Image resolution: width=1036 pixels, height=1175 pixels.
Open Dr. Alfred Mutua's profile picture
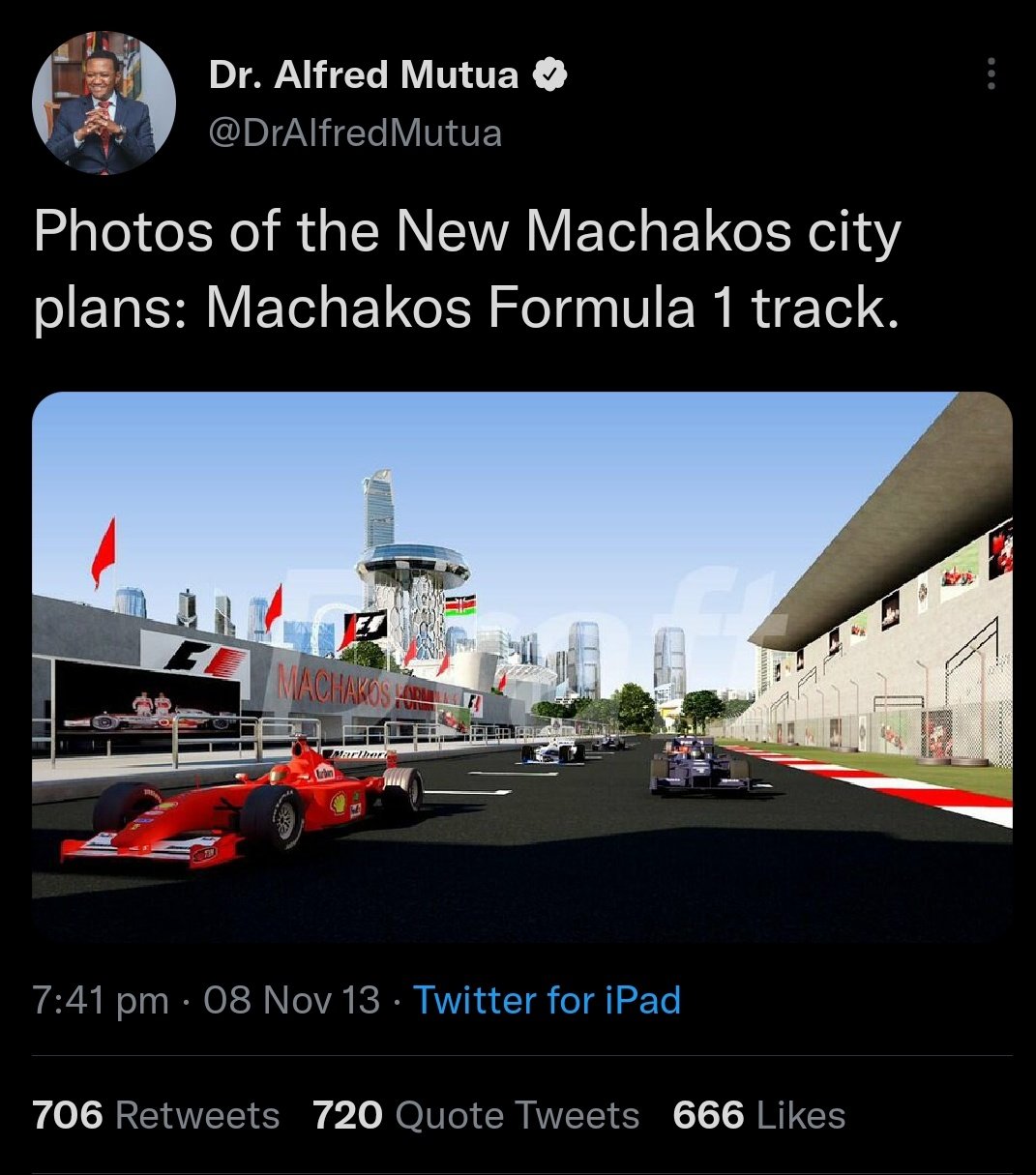coord(104,103)
